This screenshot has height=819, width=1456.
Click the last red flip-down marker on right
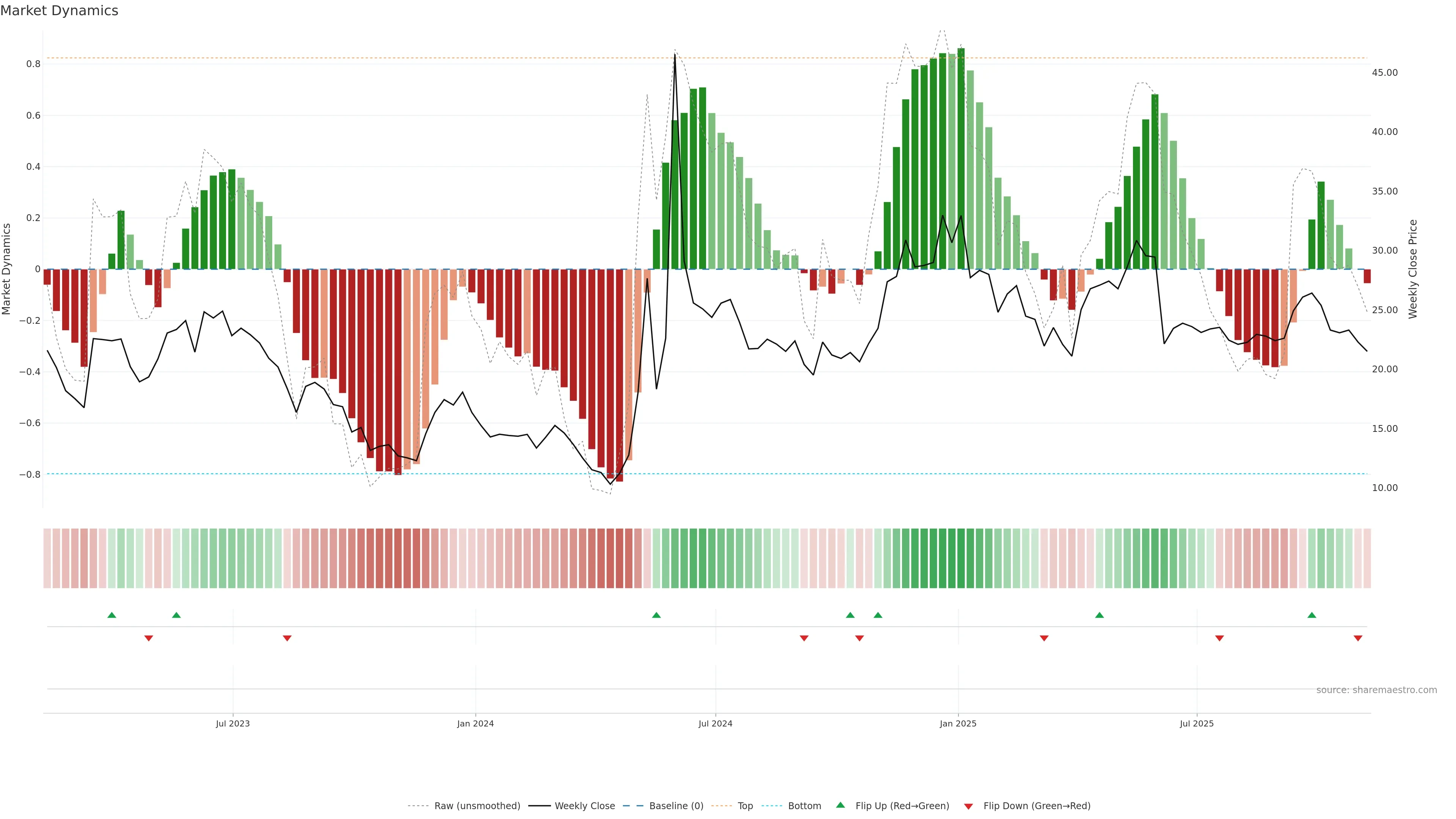click(x=1358, y=638)
